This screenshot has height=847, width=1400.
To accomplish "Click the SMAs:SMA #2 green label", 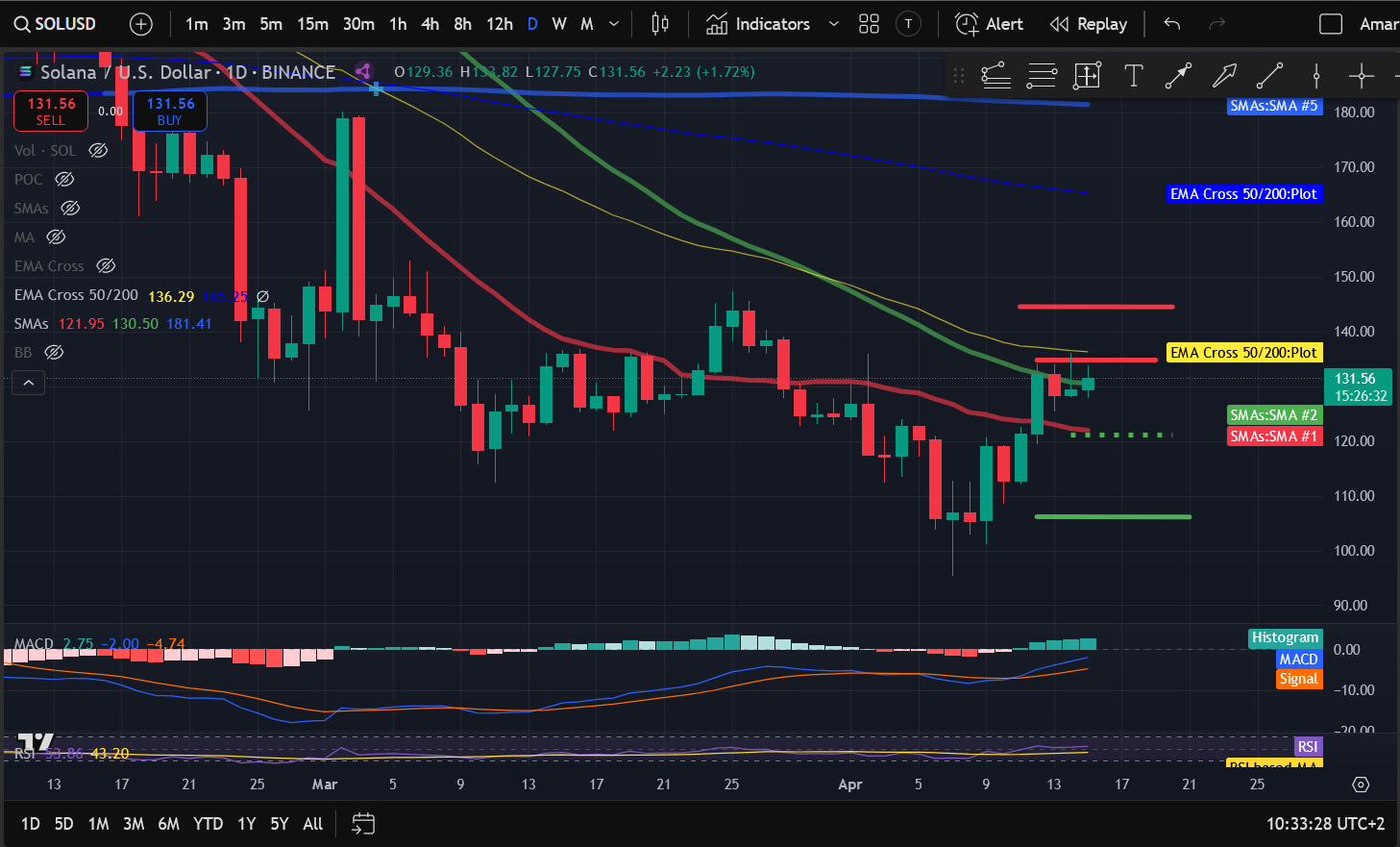I will 1274,415.
